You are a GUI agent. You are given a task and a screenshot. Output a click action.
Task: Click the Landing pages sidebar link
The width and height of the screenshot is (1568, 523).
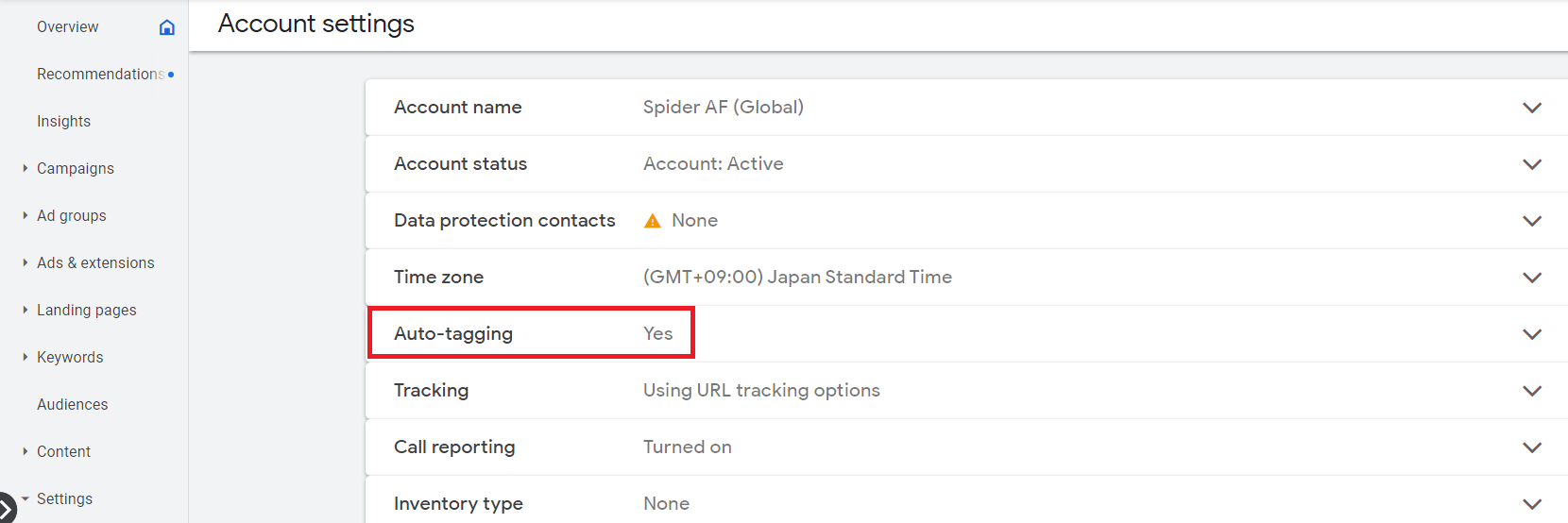[x=86, y=311]
